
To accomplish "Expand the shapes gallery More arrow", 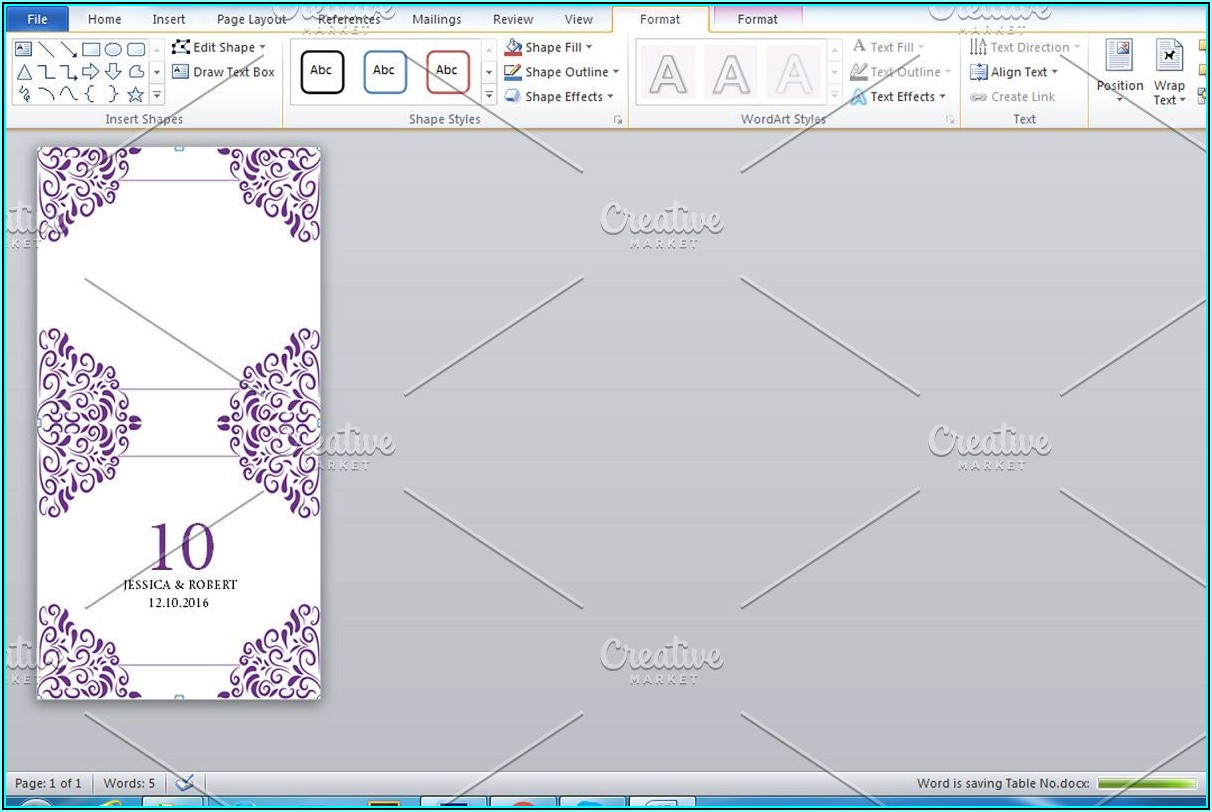I will click(157, 96).
